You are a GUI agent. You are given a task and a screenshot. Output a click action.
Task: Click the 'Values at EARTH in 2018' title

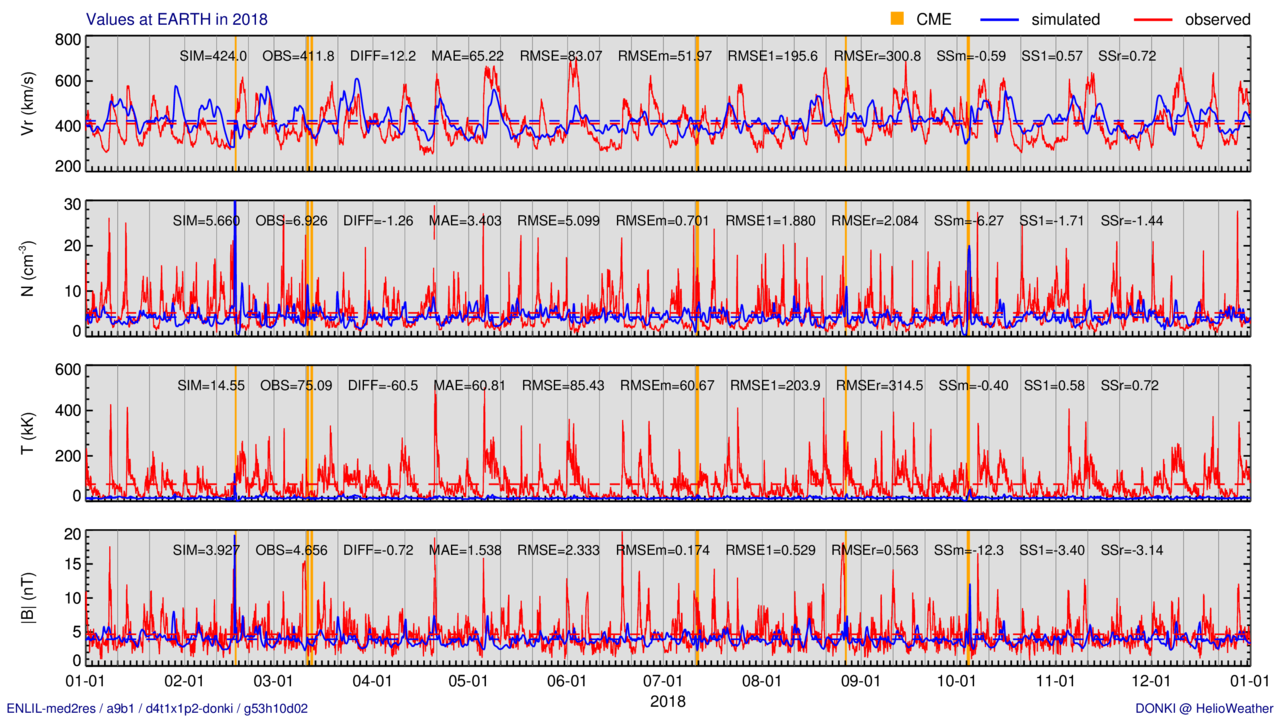pos(177,19)
